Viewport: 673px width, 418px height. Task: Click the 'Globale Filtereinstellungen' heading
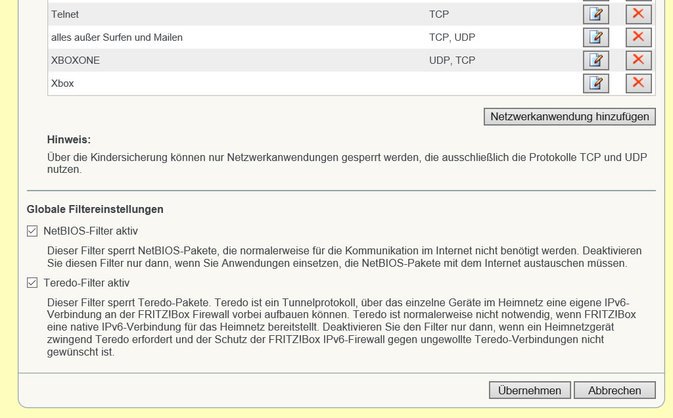[95, 209]
